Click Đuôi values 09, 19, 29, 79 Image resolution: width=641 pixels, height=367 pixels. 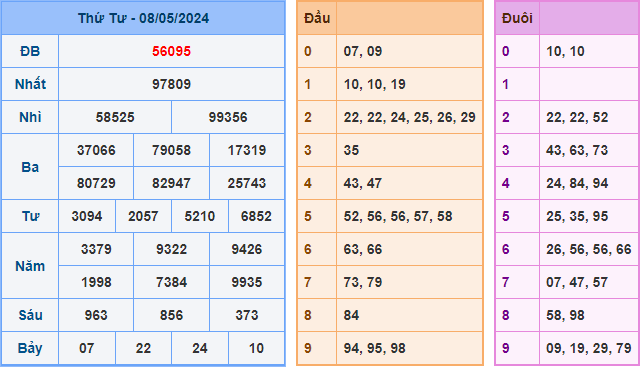(589, 348)
